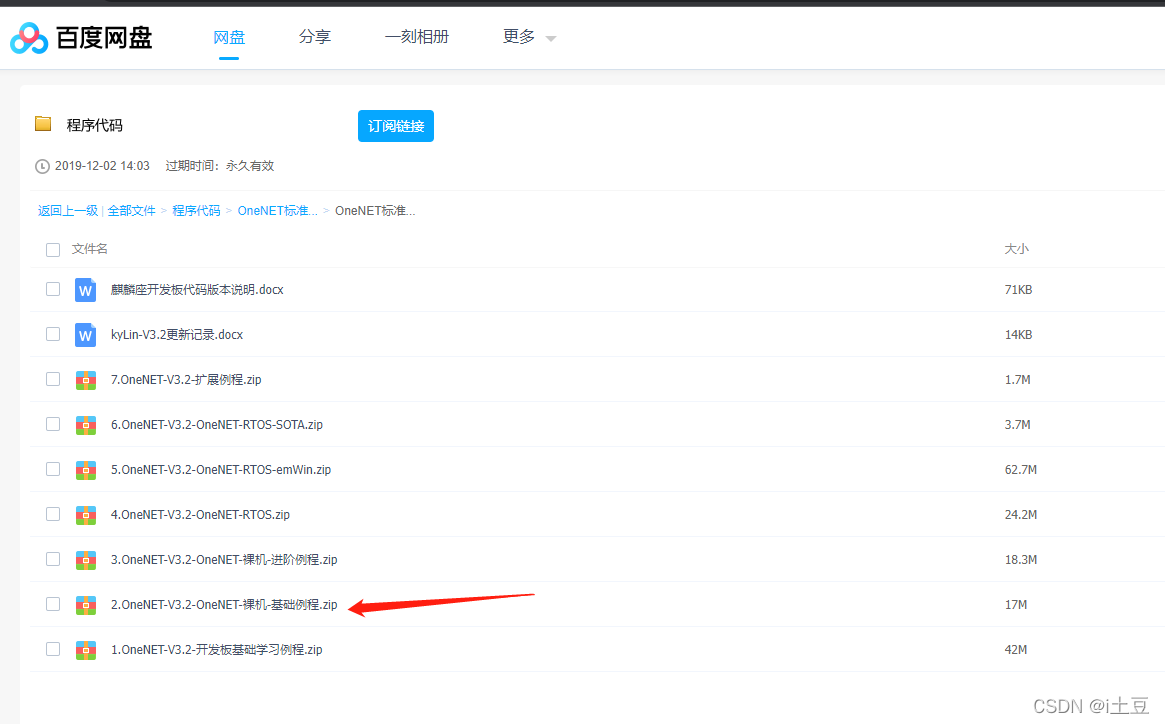Go to blue OneNET标准... breadcrumb link
The image size is (1165, 724).
pyautogui.click(x=278, y=211)
